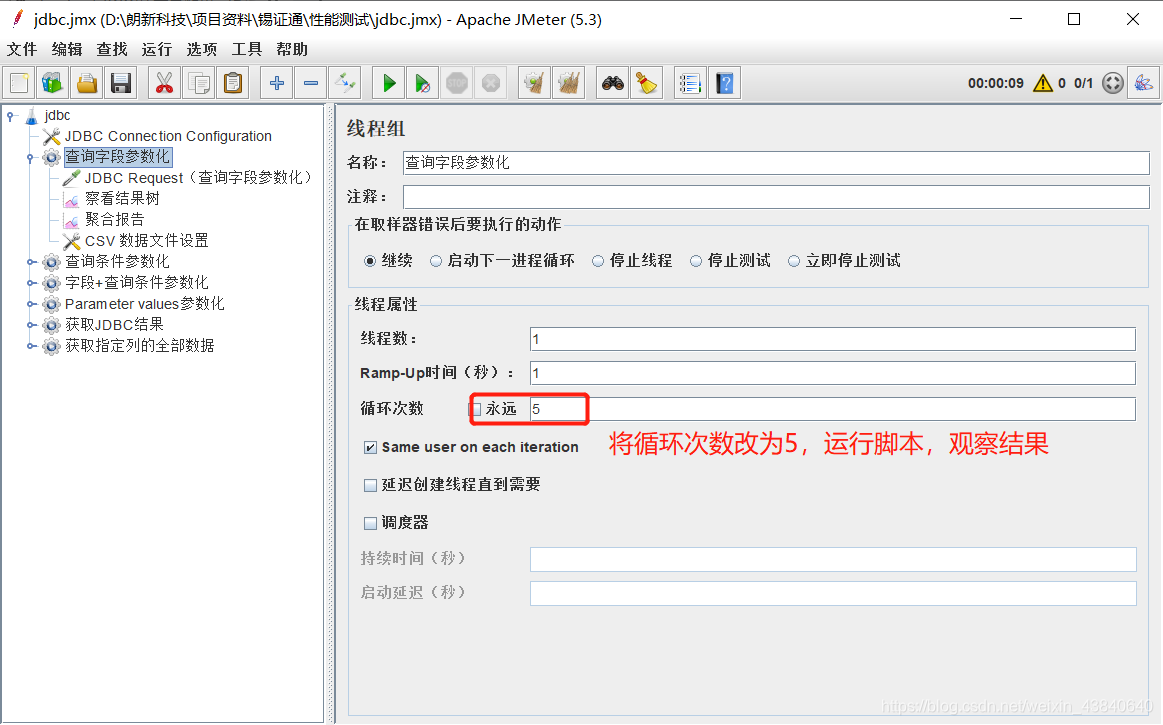Select JDBC Connection Configuration tree item
Image resolution: width=1163 pixels, height=725 pixels.
coord(168,137)
